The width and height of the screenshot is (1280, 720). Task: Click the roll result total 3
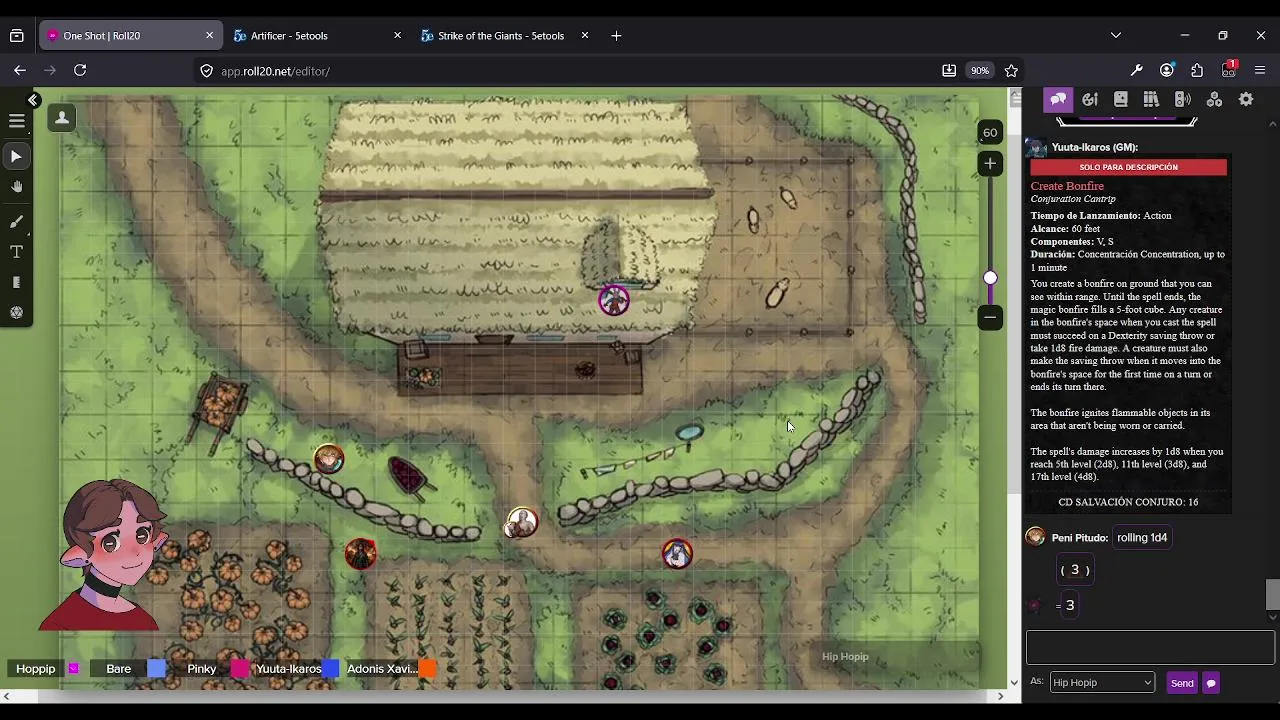(x=1070, y=605)
